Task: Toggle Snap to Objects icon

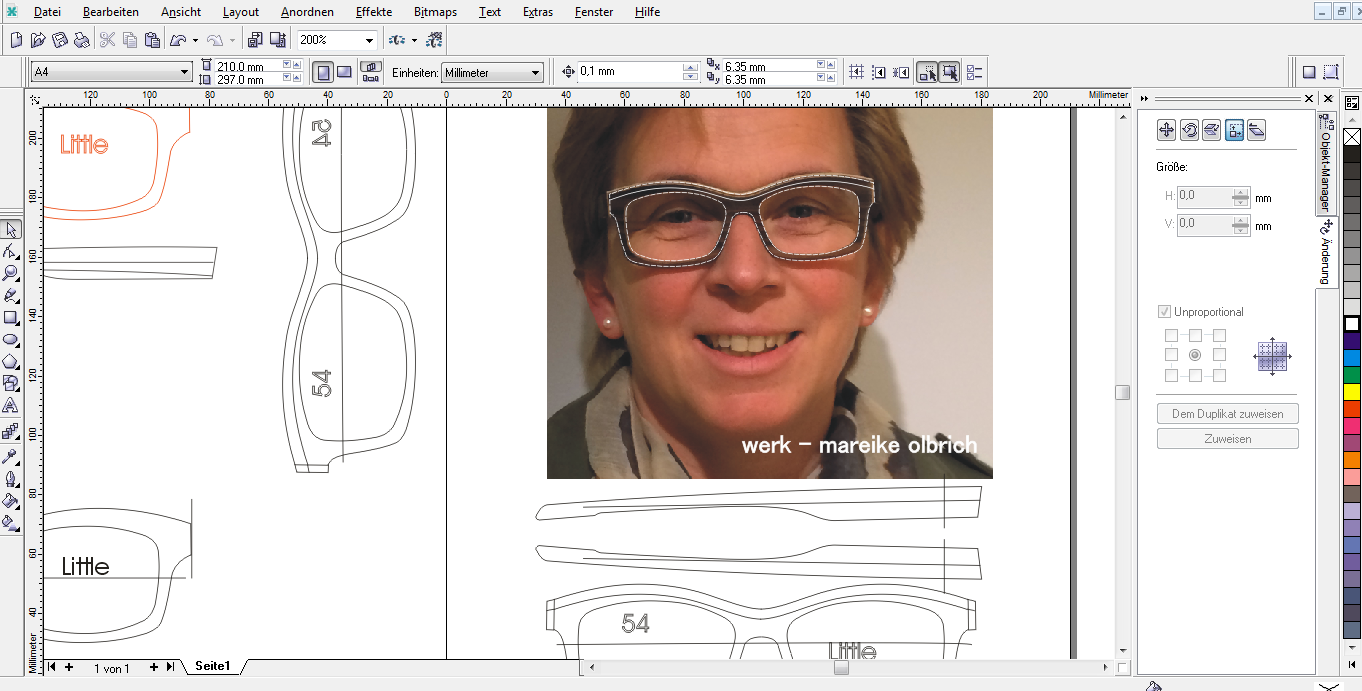Action: [x=901, y=72]
